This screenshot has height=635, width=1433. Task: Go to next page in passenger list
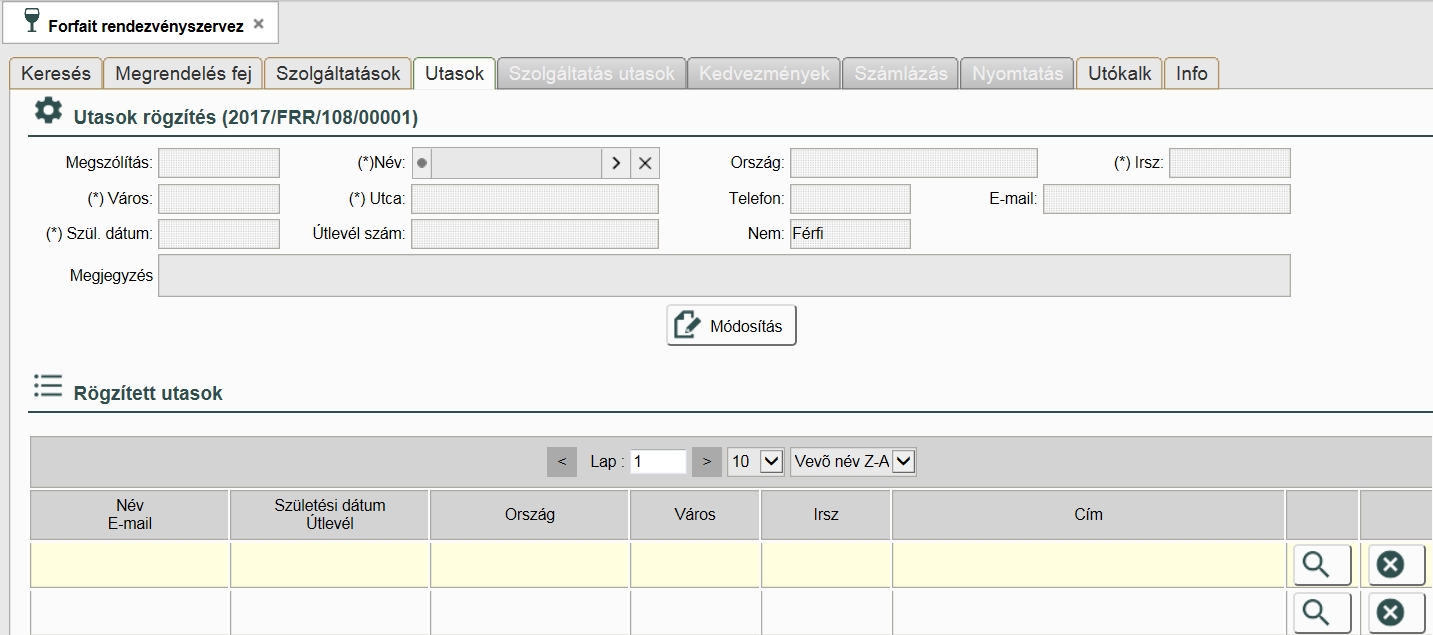tap(706, 462)
